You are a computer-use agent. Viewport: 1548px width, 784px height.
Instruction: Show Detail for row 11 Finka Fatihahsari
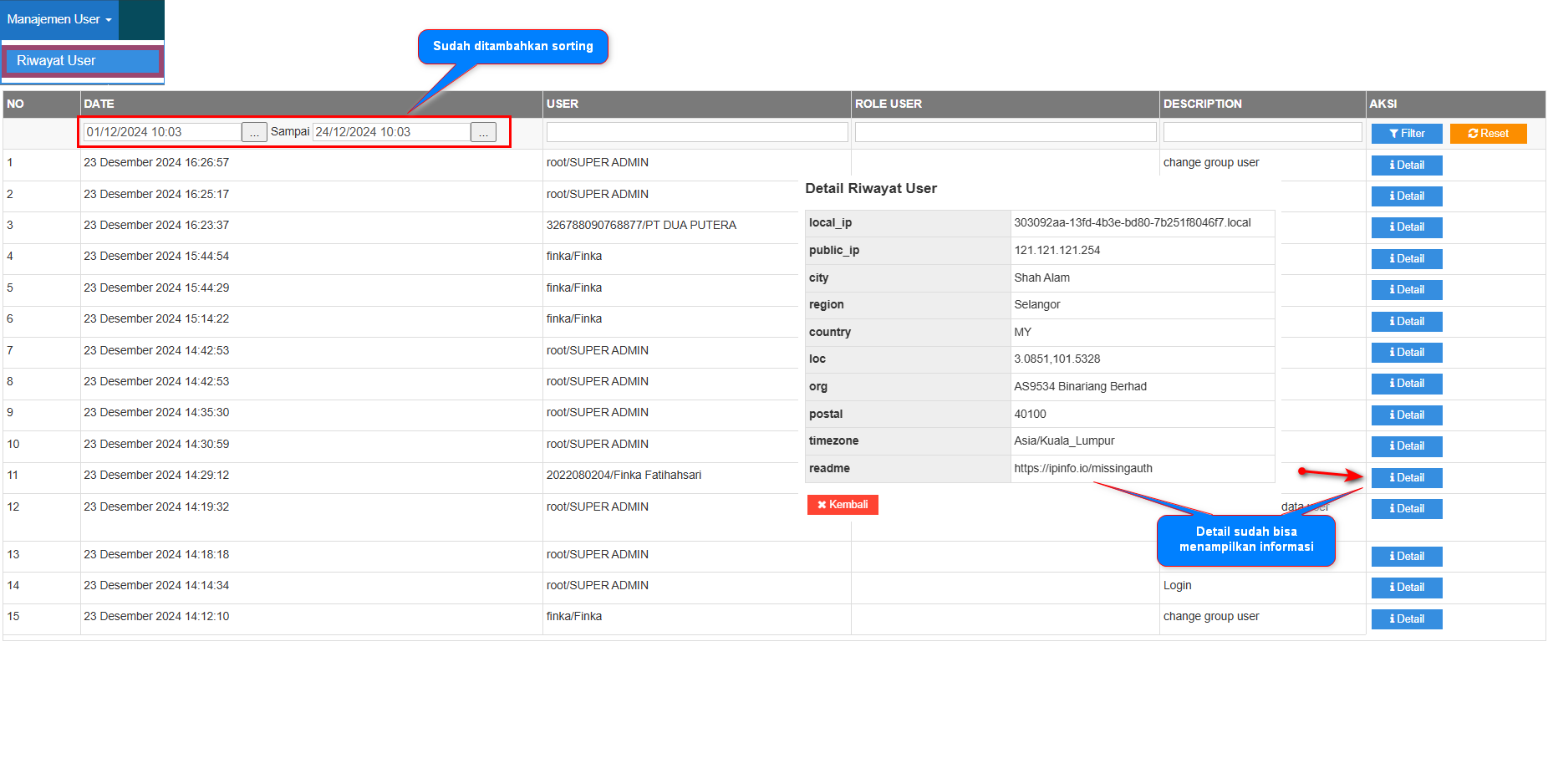tap(1406, 478)
